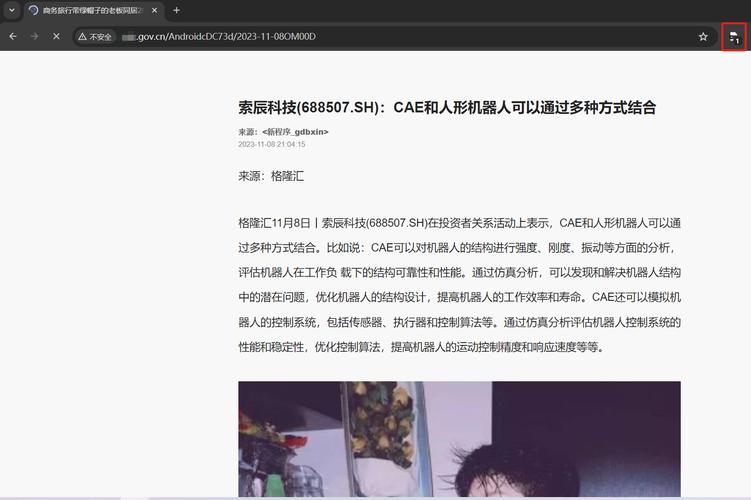The image size is (751, 500).
Task: Open the article image below the text
Action: point(459,439)
